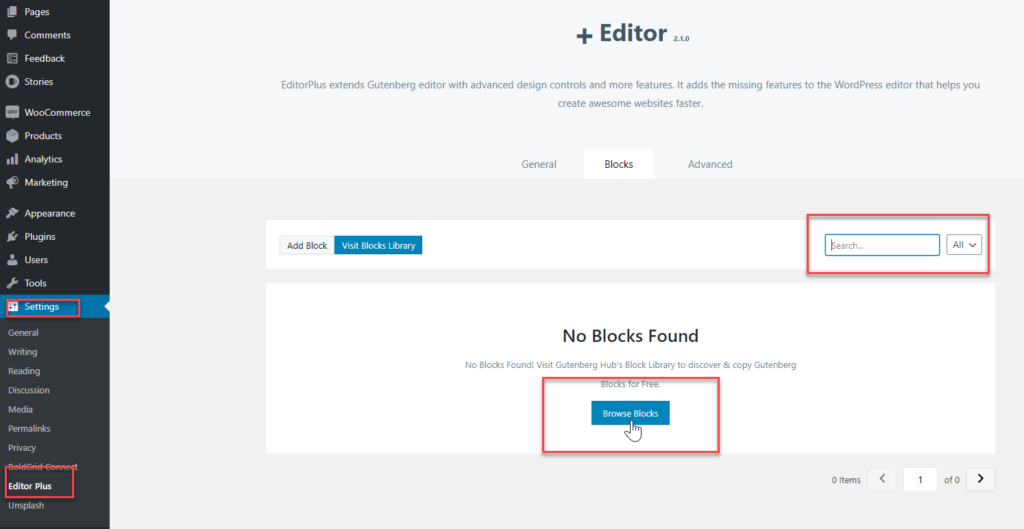The image size is (1024, 529).
Task: Open the WooCommerce menu item
Action: tap(55, 112)
